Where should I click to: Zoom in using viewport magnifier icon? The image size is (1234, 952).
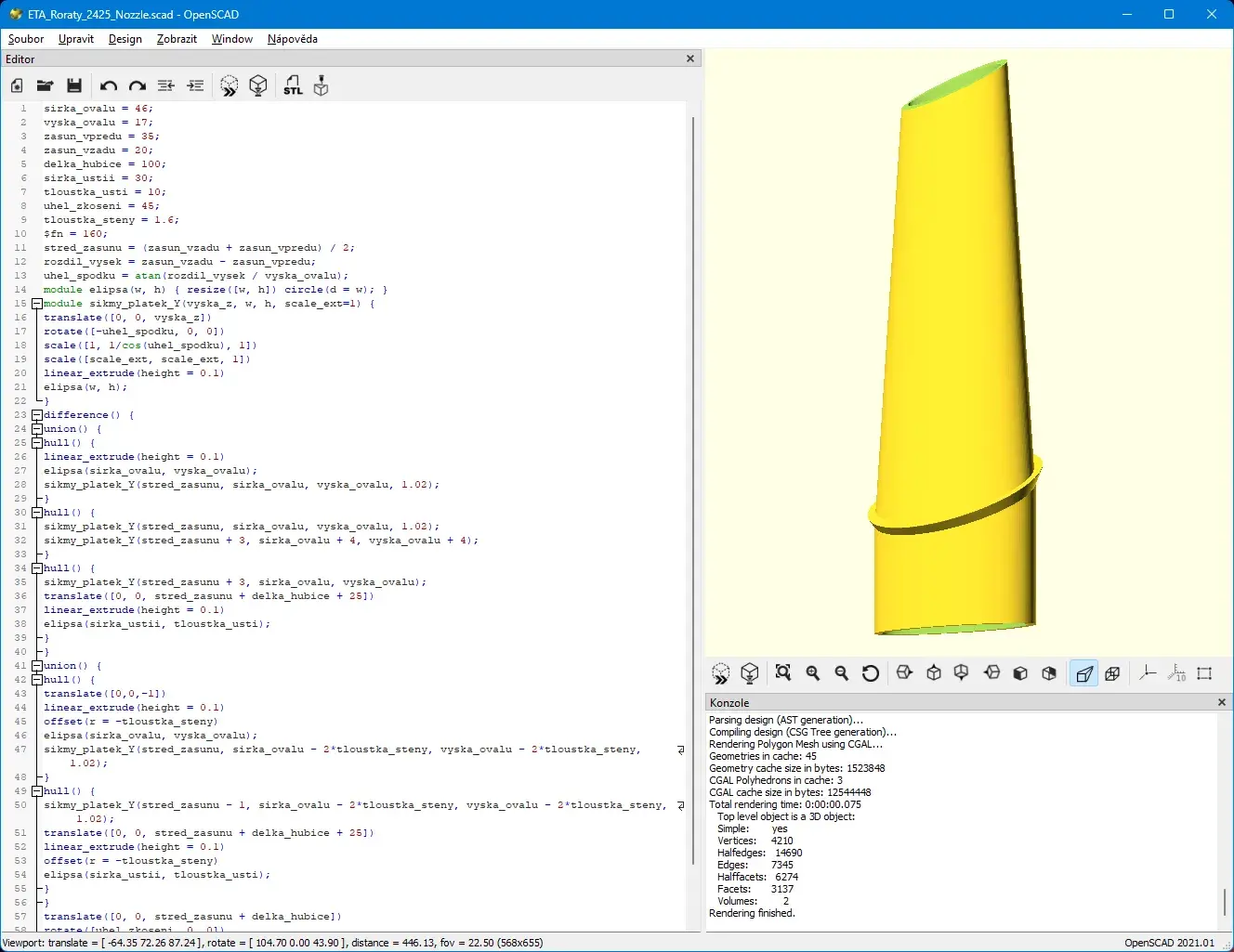[813, 673]
